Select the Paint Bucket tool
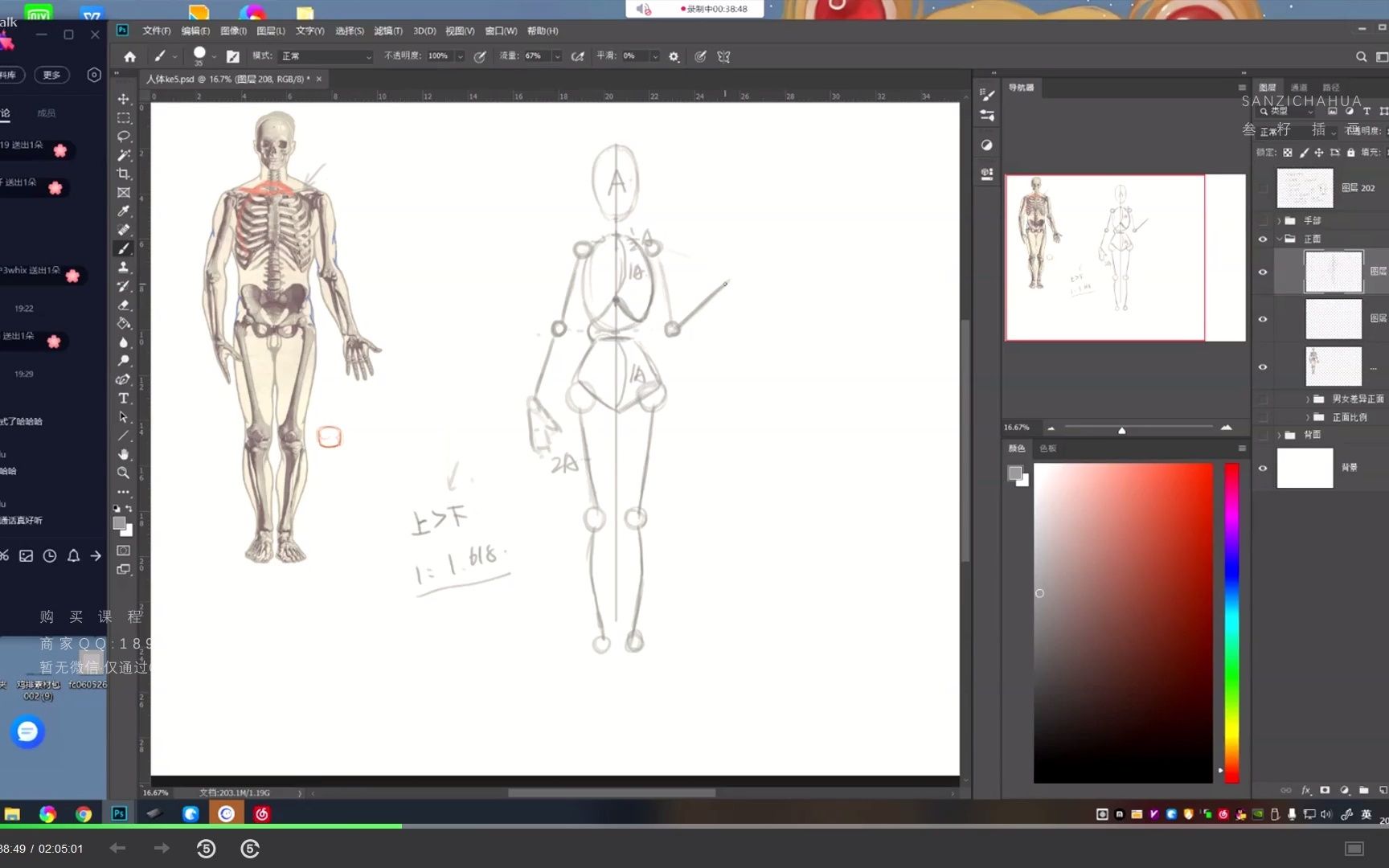 pos(123,323)
